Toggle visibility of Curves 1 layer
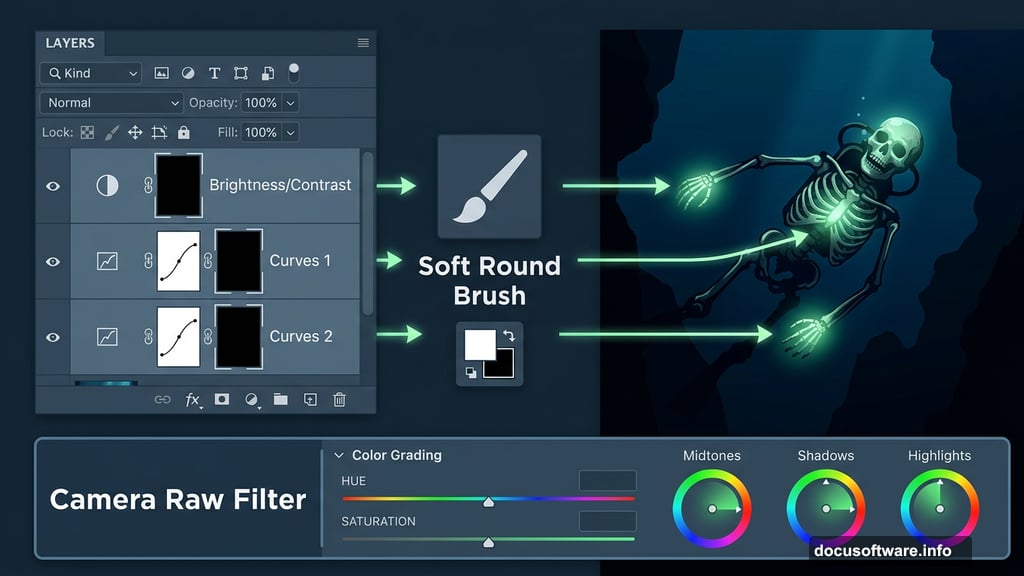1024x576 pixels. (x=53, y=261)
